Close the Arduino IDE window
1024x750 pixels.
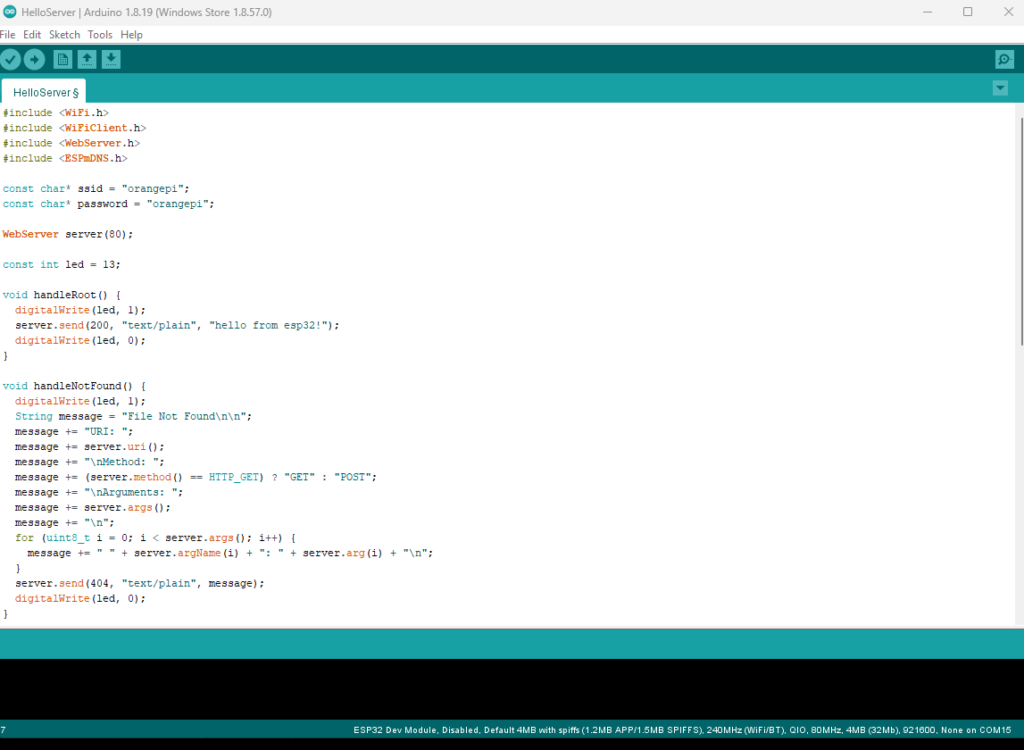(1008, 12)
